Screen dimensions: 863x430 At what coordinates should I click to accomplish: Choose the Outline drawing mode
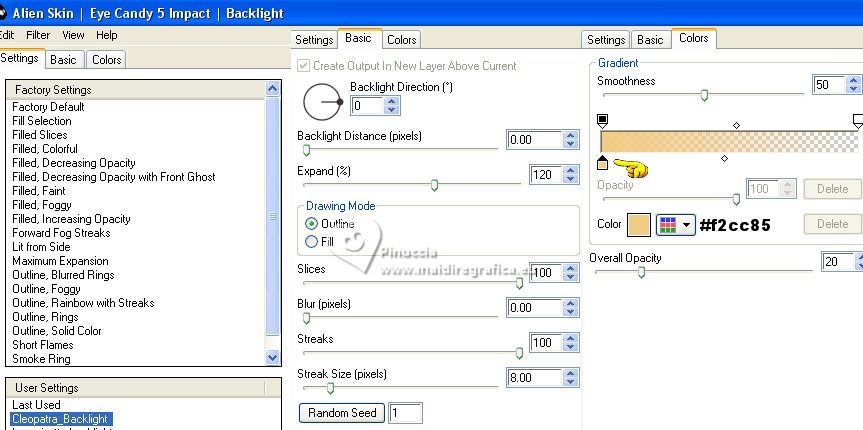click(x=312, y=224)
